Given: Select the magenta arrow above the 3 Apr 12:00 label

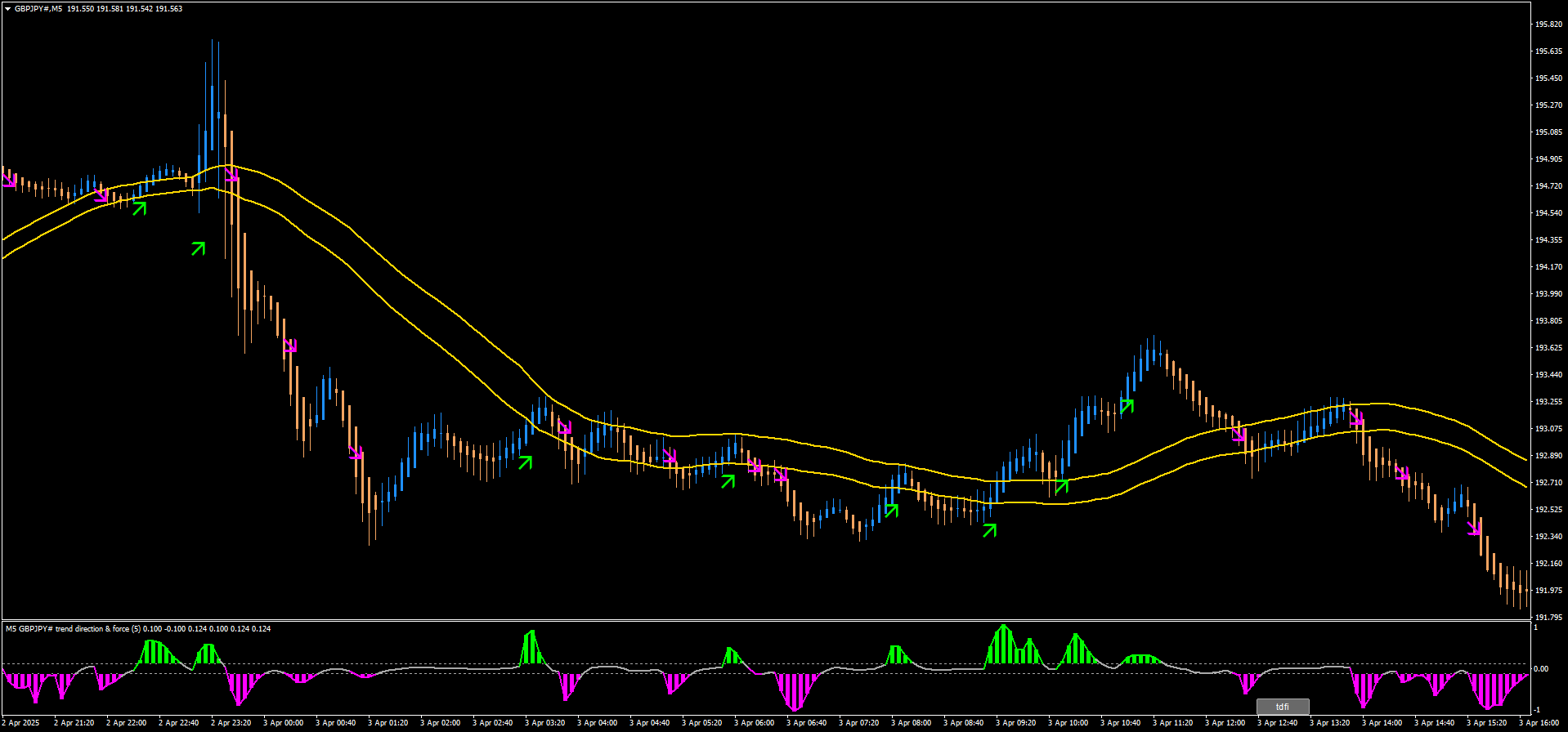Looking at the screenshot, I should [x=1239, y=434].
